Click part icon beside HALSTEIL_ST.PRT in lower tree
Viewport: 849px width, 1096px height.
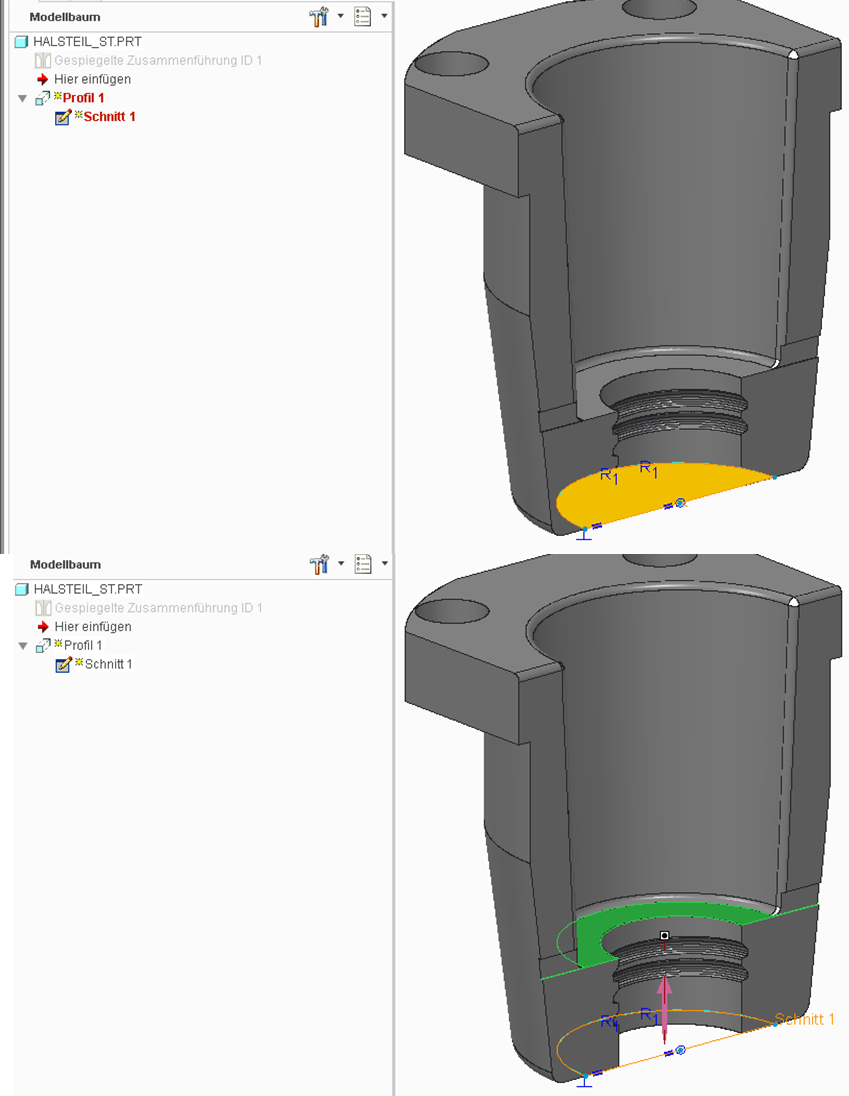[x=22, y=589]
